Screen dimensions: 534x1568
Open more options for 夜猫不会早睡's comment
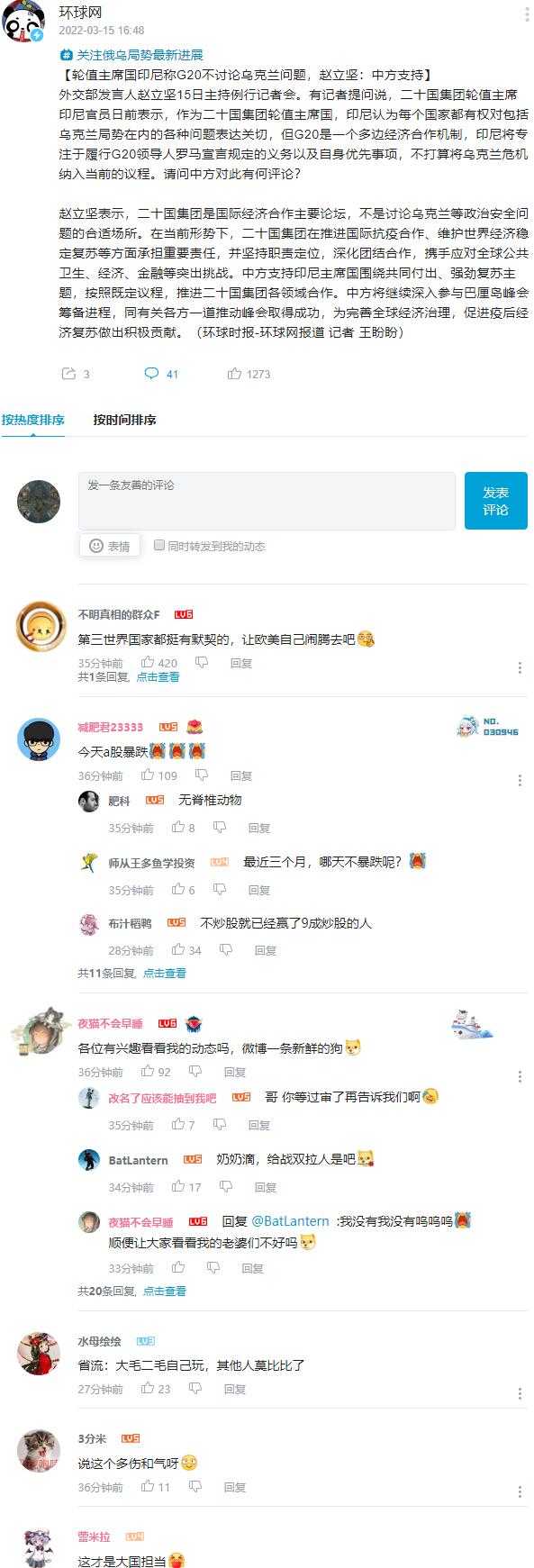coord(520,1076)
